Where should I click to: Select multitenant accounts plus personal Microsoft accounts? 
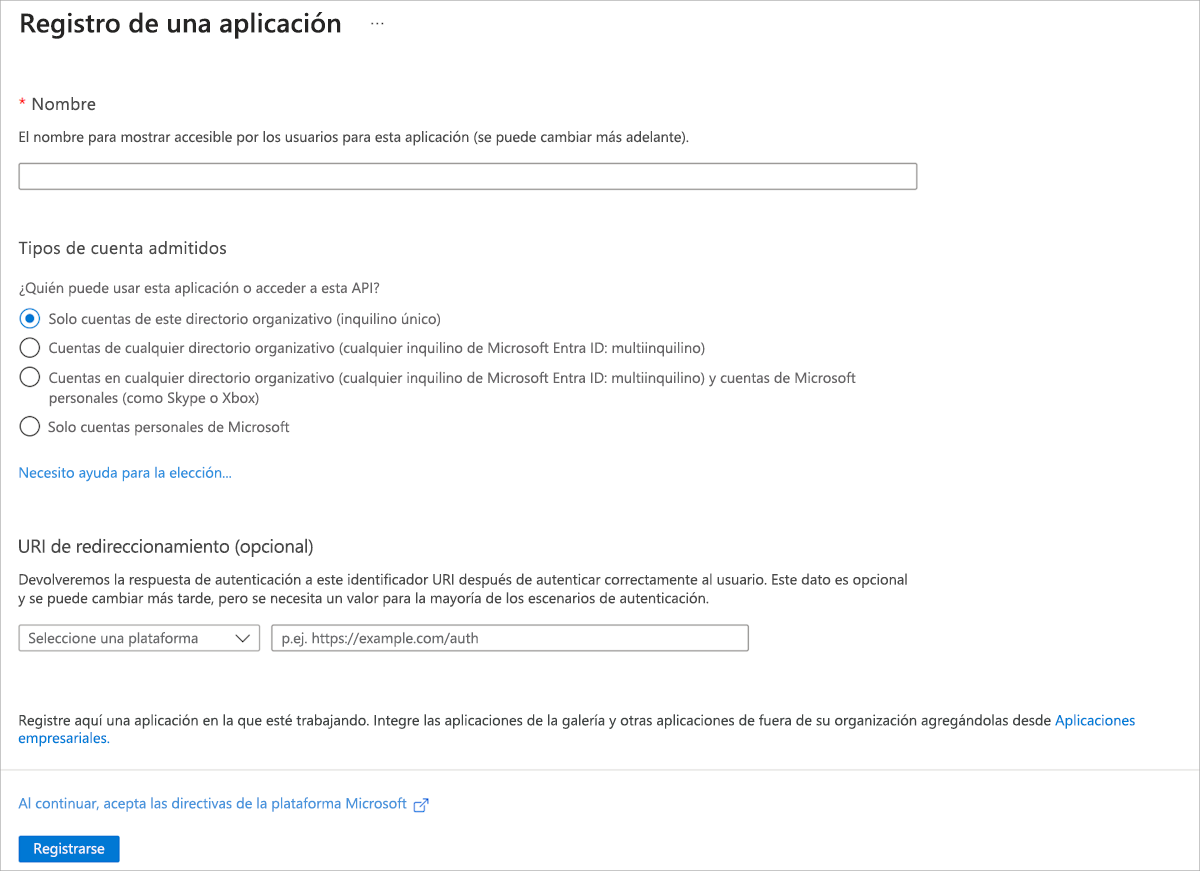[x=29, y=377]
